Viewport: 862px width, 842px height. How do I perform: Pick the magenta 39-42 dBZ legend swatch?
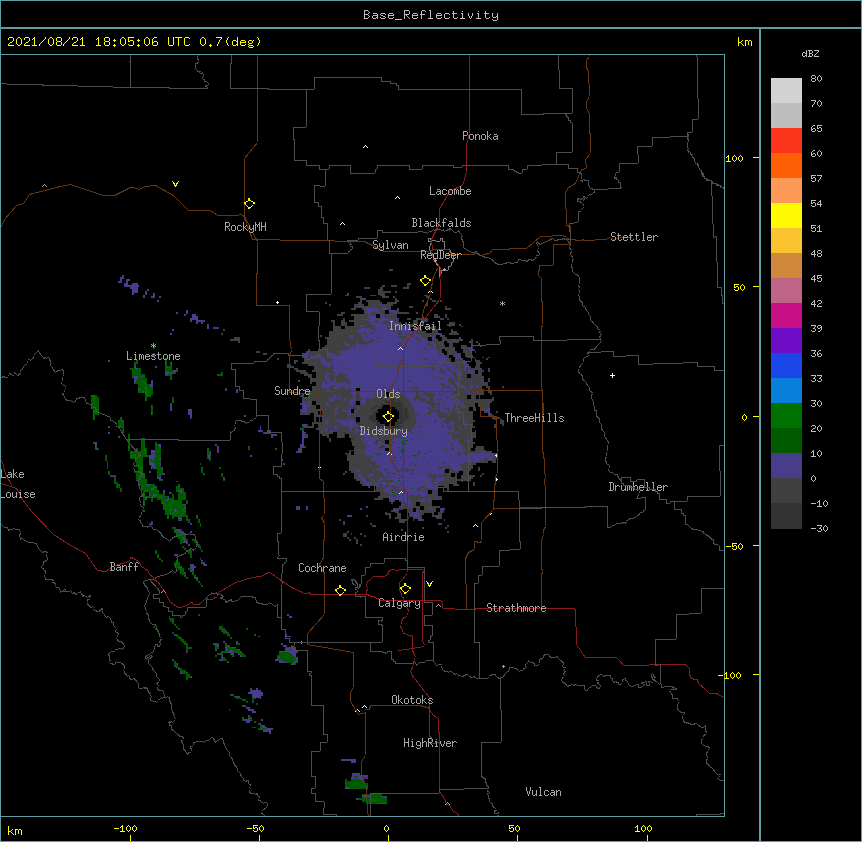tap(786, 315)
